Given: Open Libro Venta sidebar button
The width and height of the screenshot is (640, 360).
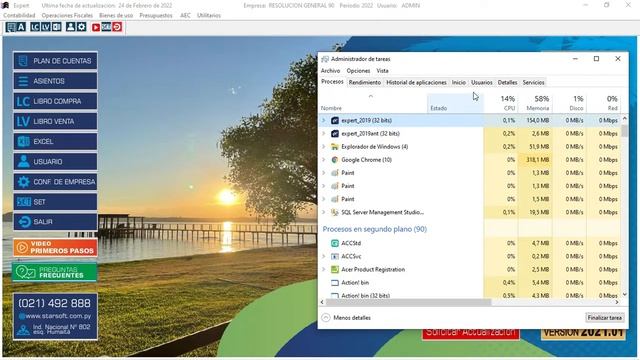Looking at the screenshot, I should pyautogui.click(x=55, y=121).
